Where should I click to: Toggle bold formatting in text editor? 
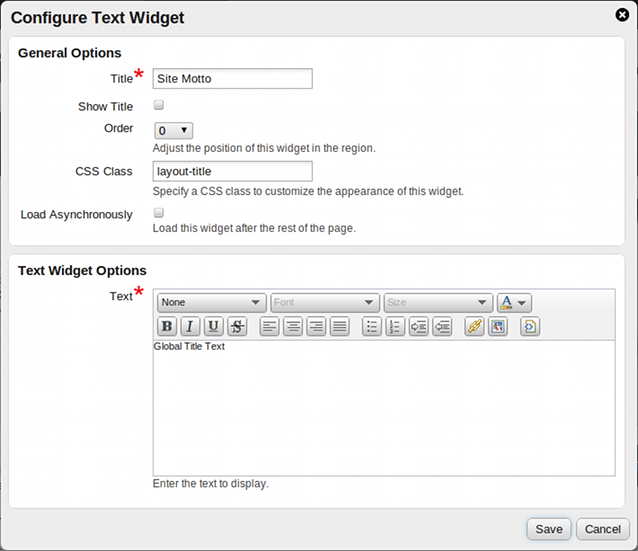pyautogui.click(x=167, y=327)
